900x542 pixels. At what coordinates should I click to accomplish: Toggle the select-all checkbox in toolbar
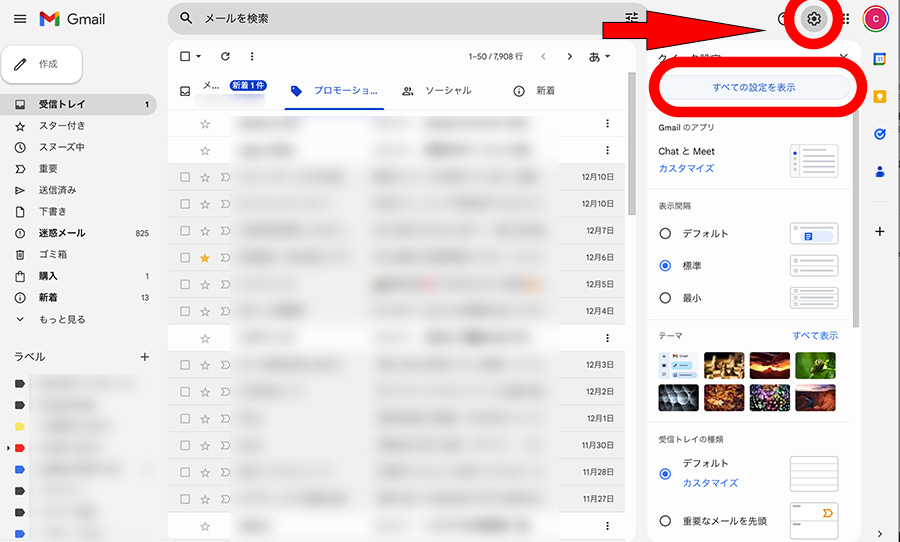point(185,56)
